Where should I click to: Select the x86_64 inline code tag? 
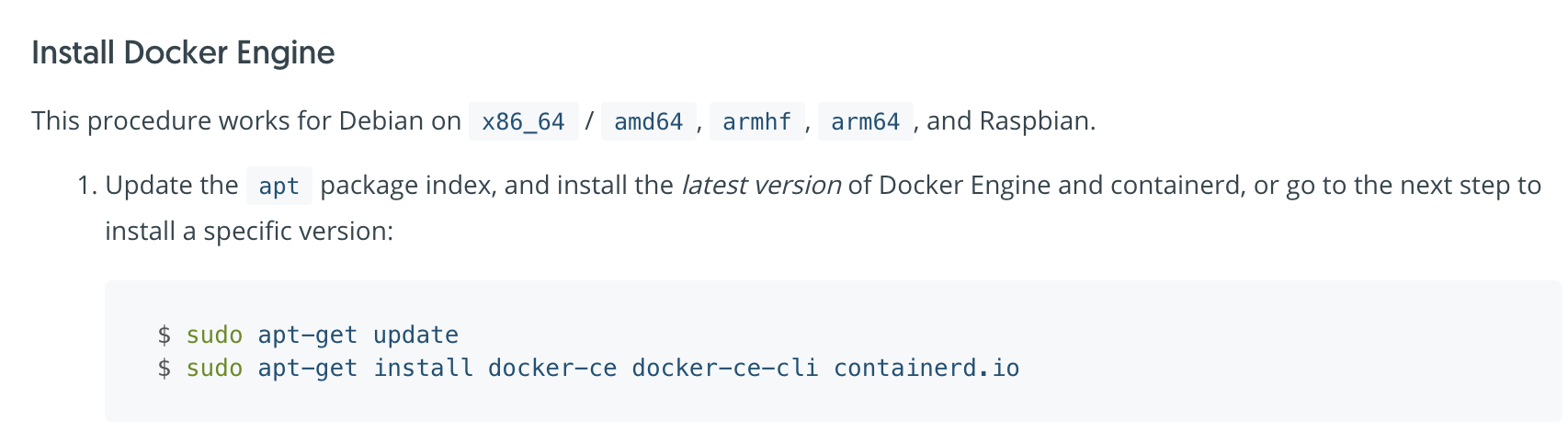tap(523, 121)
